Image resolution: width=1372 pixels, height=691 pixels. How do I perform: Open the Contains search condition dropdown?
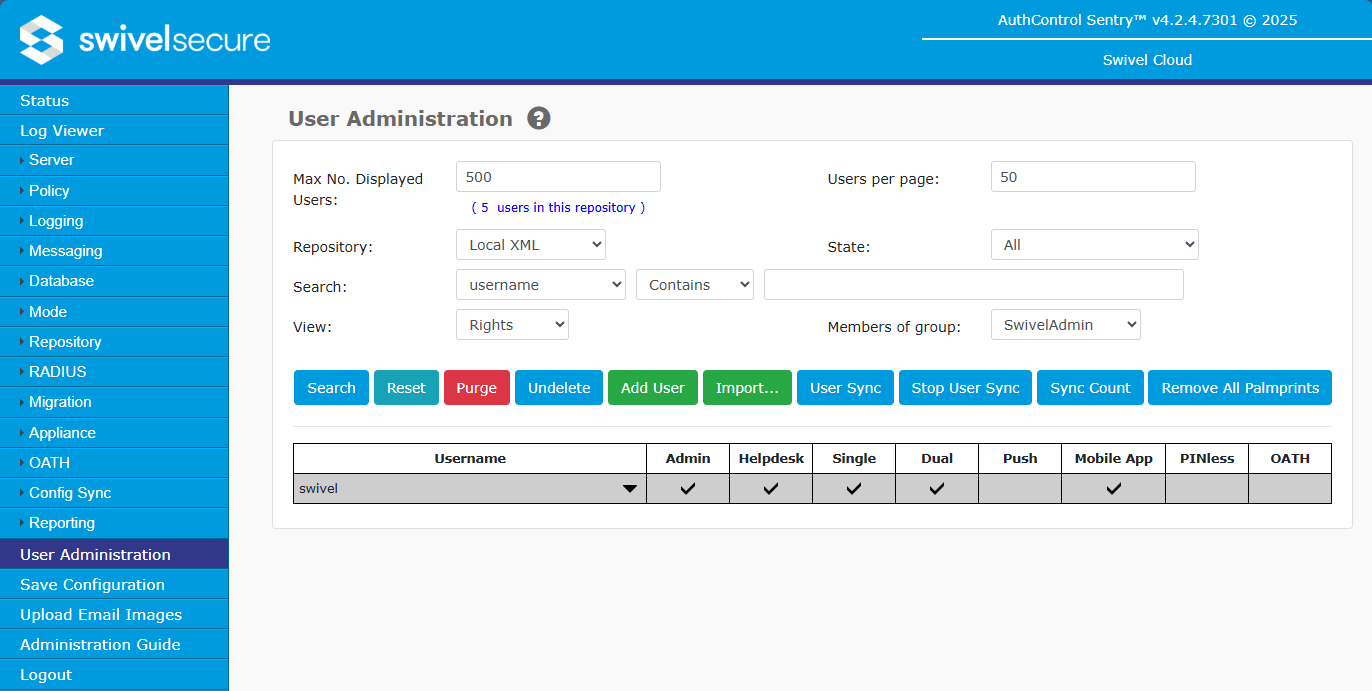694,284
